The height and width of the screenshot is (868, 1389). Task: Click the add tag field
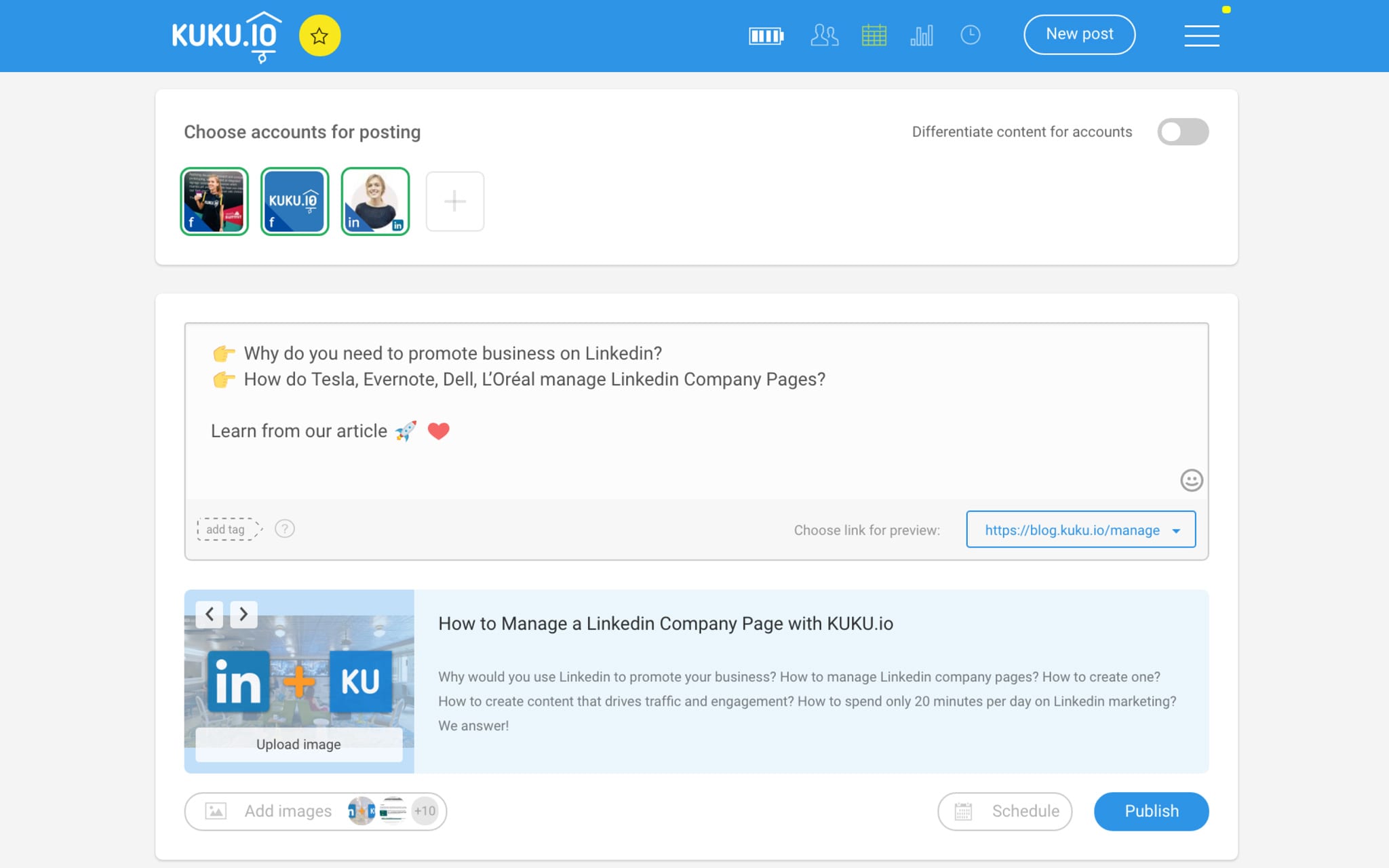point(228,529)
